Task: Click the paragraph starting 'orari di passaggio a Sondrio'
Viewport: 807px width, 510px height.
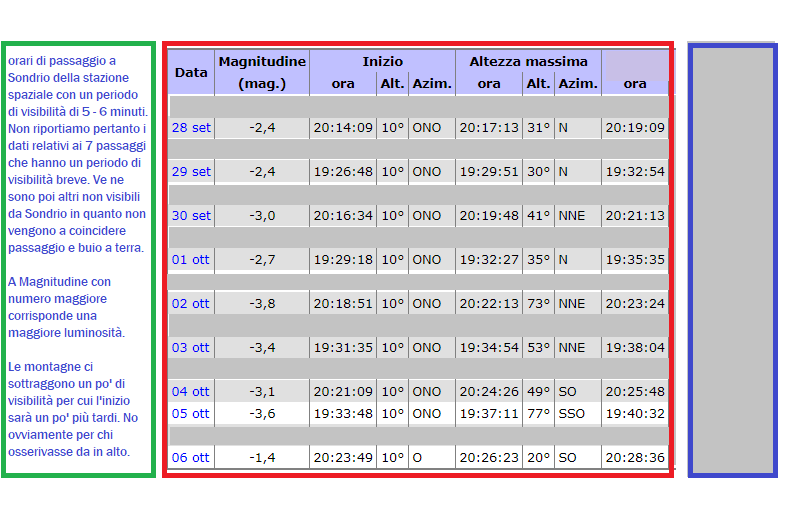Action: pyautogui.click(x=77, y=154)
